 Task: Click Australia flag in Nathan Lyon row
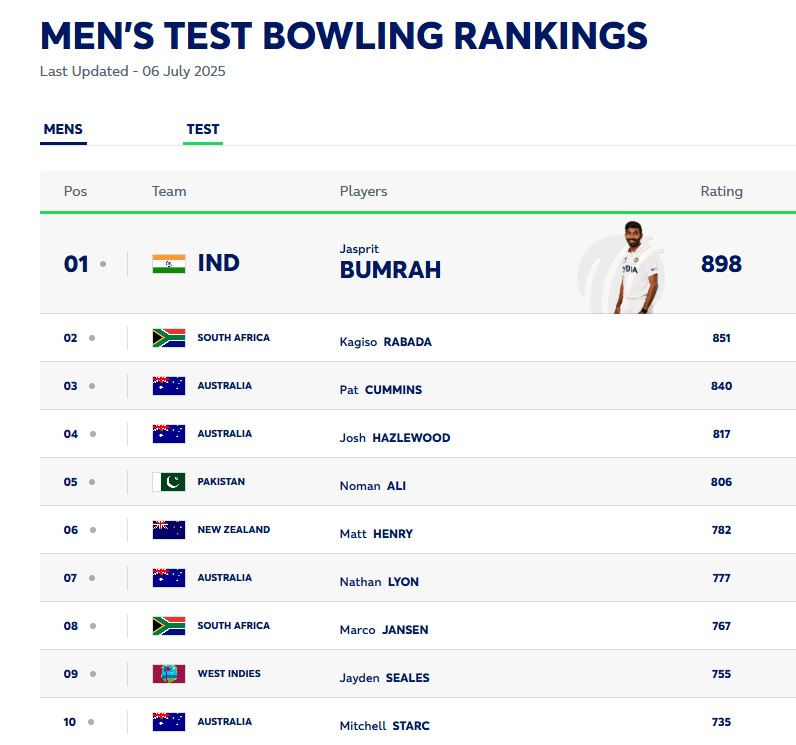click(169, 578)
